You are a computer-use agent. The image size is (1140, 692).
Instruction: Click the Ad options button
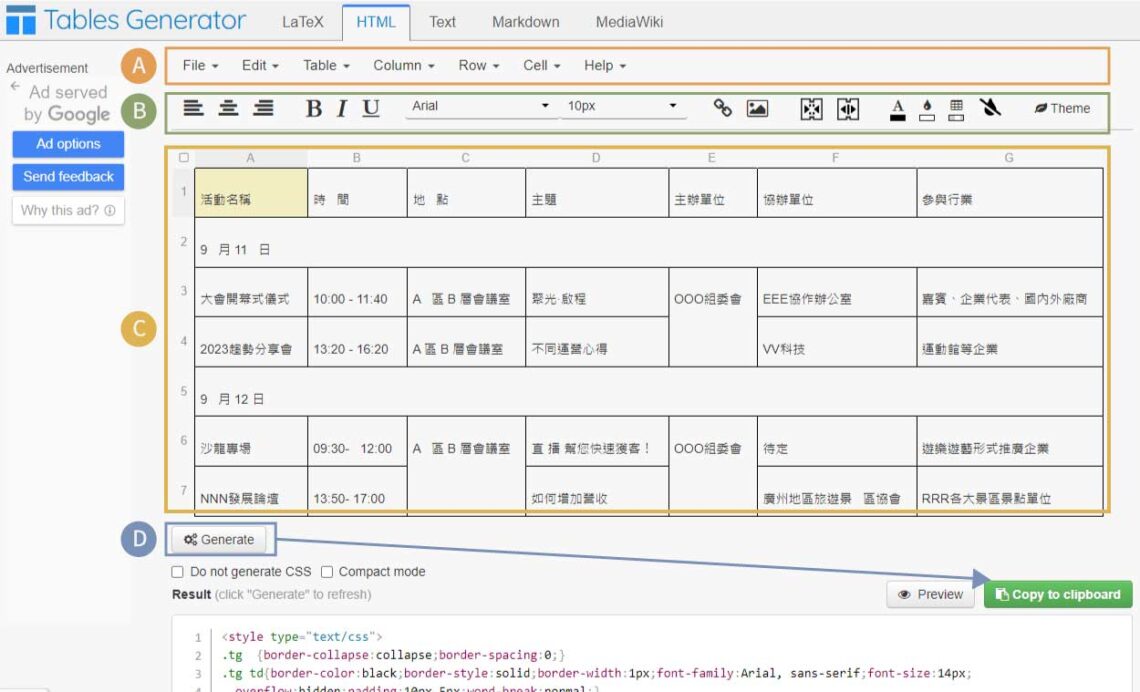(x=68, y=144)
